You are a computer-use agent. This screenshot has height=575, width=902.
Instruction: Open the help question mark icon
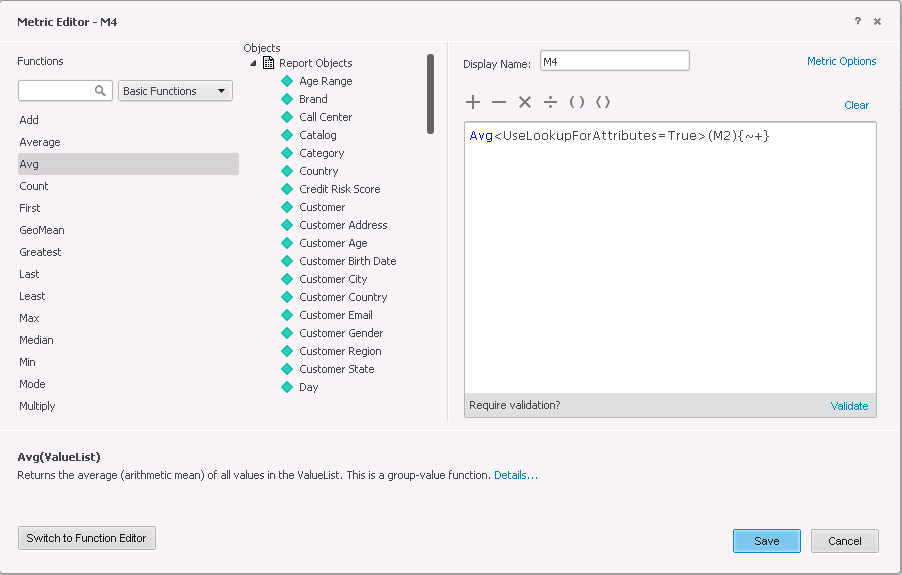coord(858,21)
